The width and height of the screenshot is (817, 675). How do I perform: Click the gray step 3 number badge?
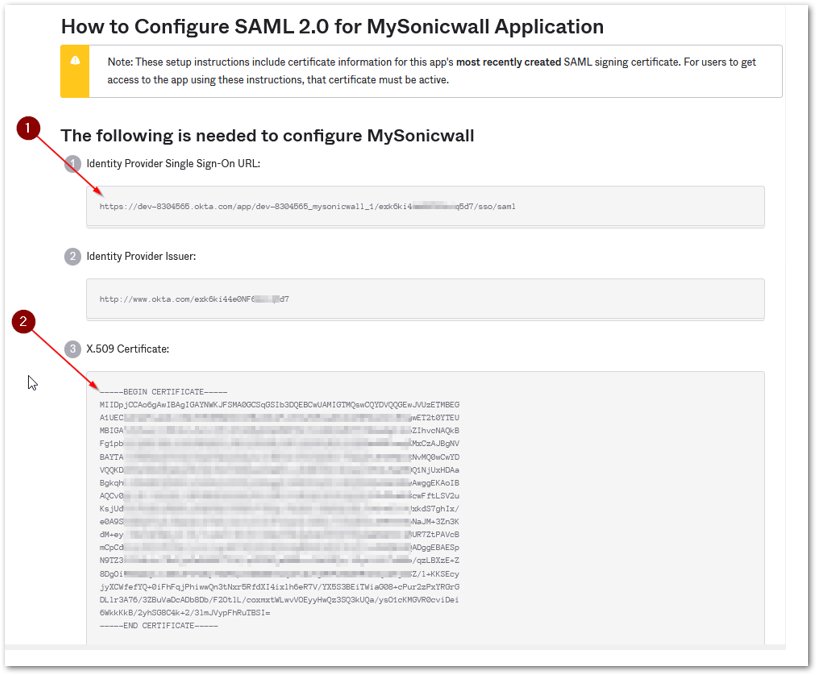coord(72,349)
